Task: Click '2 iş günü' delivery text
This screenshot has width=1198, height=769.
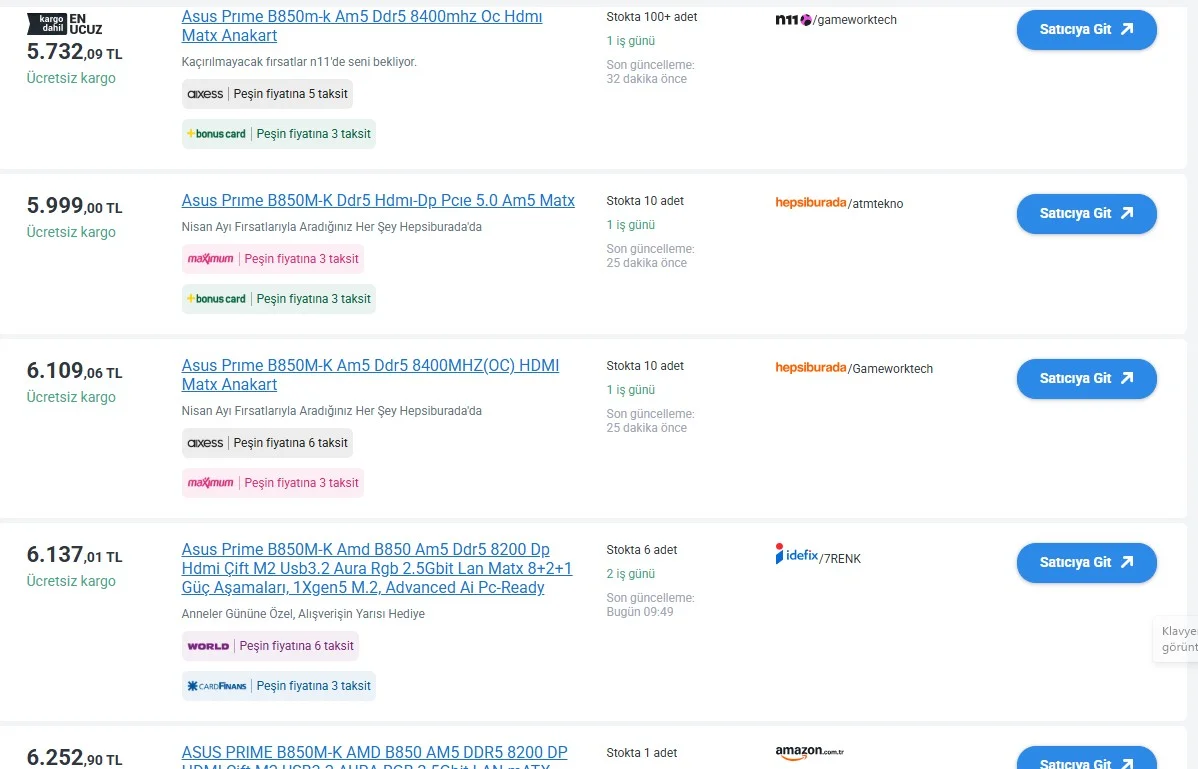Action: [630, 574]
